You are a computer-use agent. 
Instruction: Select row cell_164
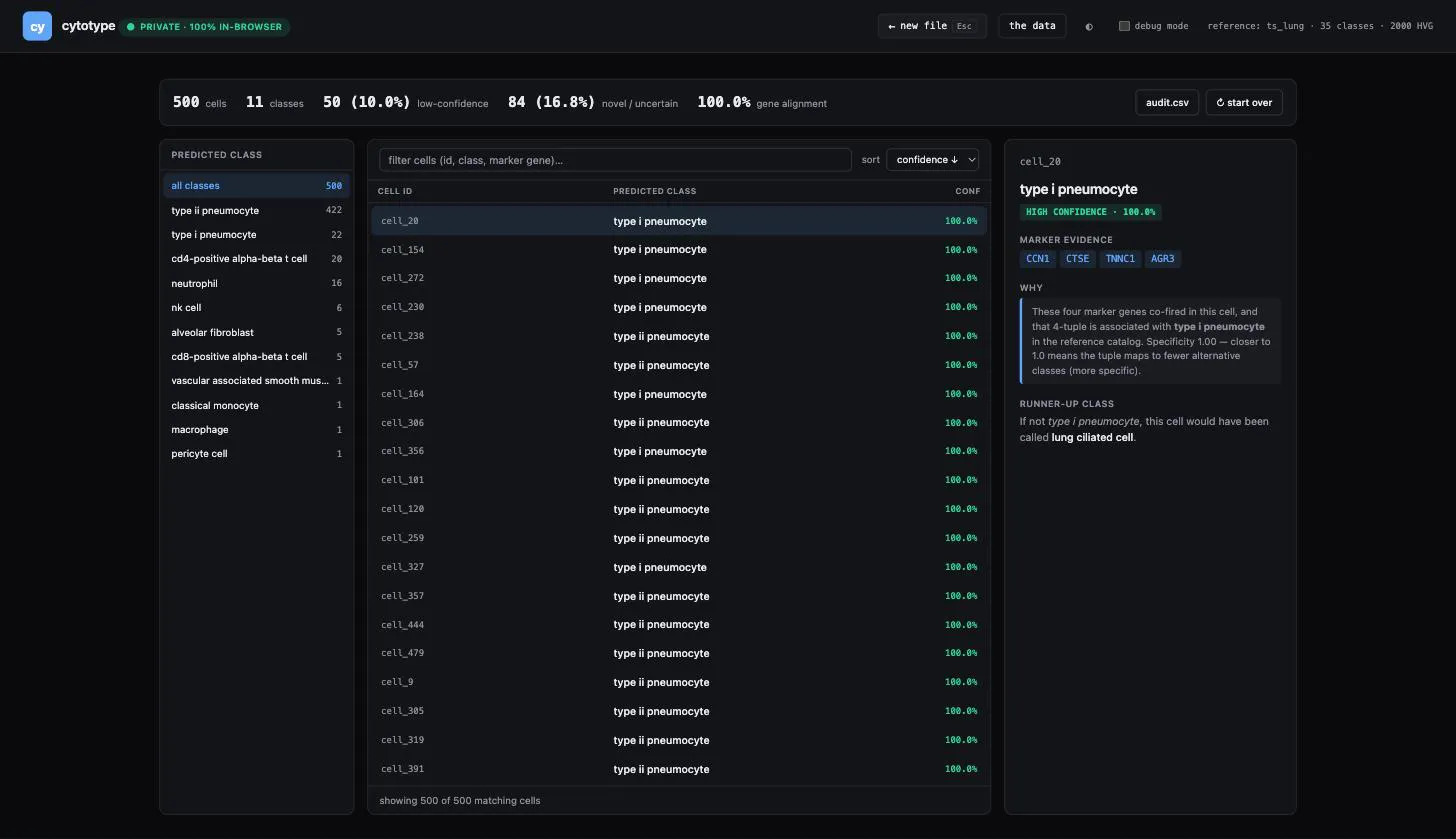click(679, 394)
